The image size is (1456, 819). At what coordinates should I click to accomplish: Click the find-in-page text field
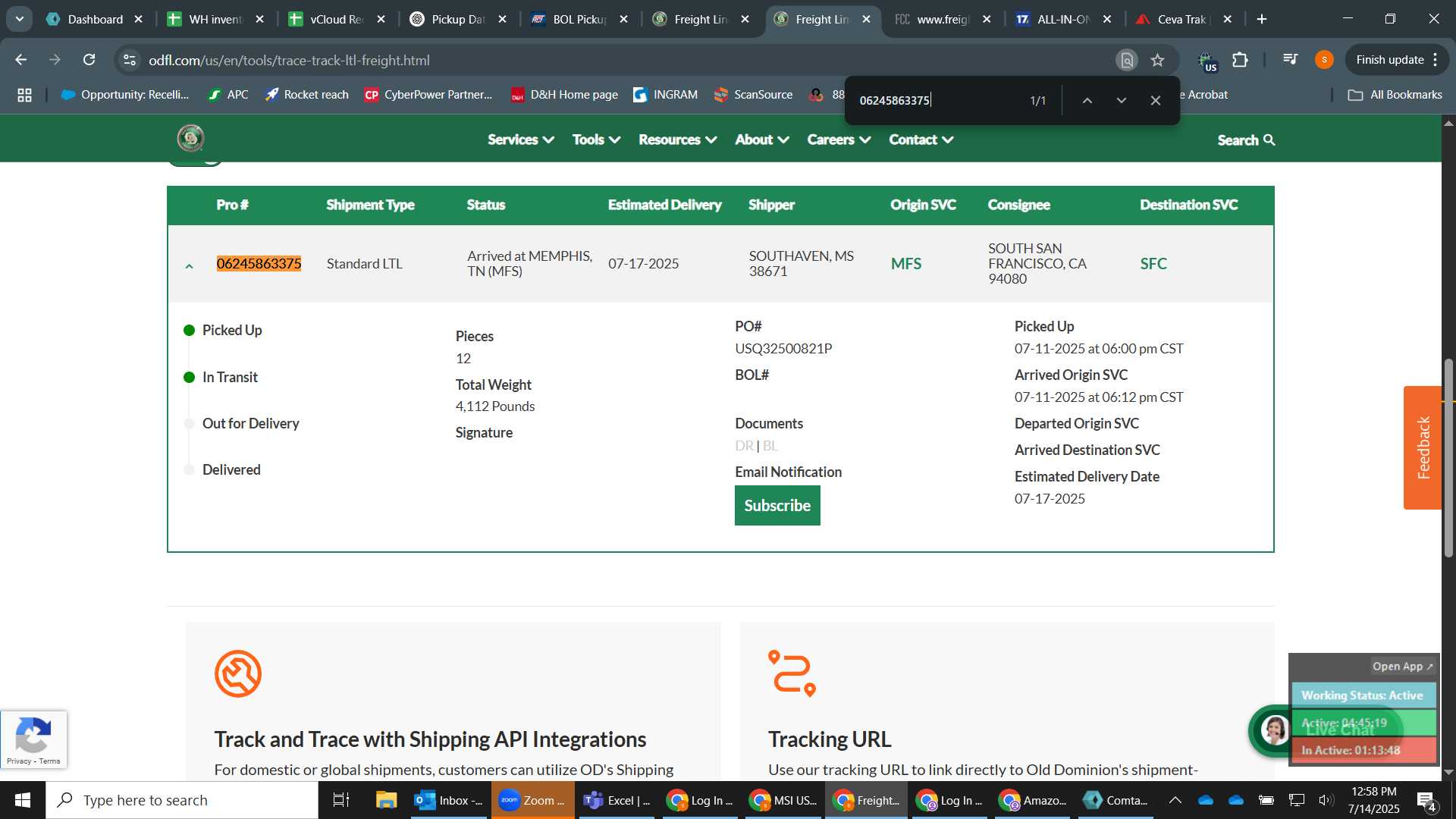tap(937, 100)
